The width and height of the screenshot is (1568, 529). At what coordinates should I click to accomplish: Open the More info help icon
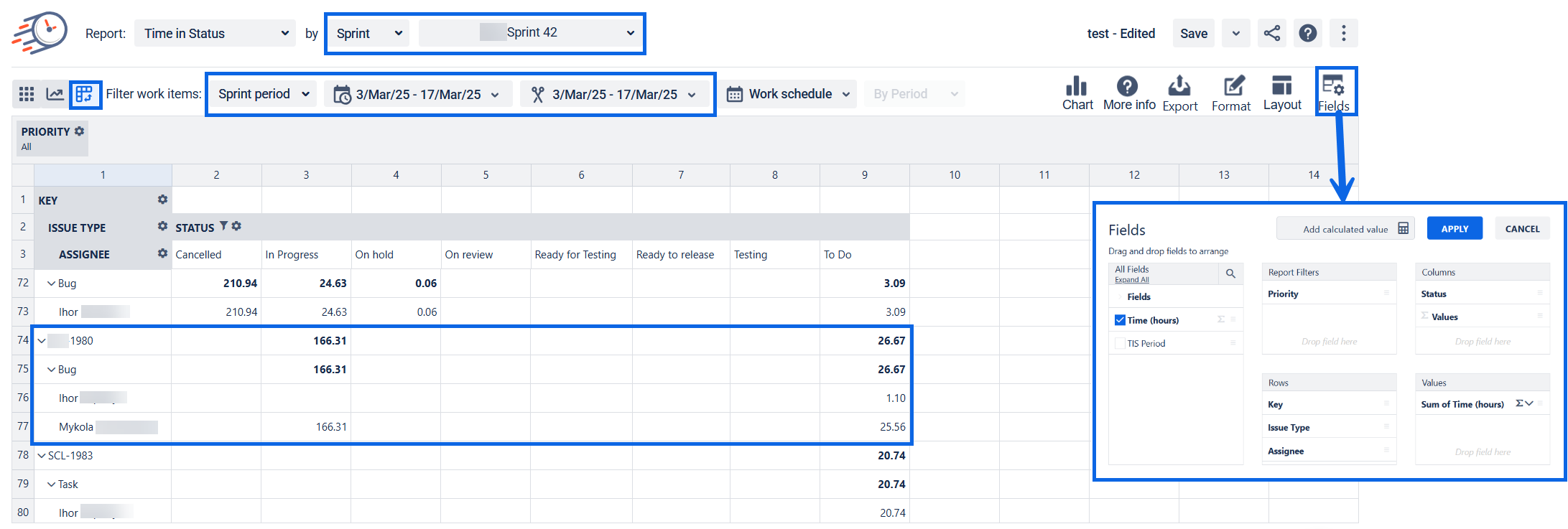tap(1129, 94)
